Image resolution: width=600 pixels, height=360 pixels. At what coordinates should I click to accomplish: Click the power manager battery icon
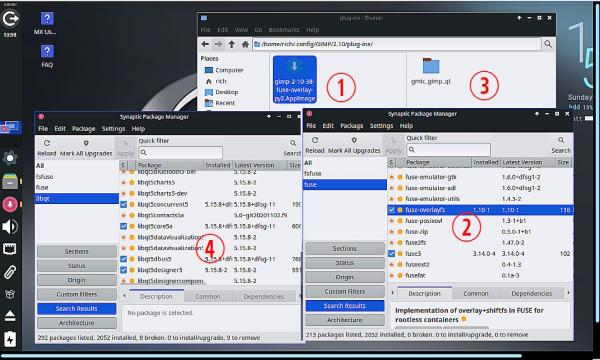10,339
